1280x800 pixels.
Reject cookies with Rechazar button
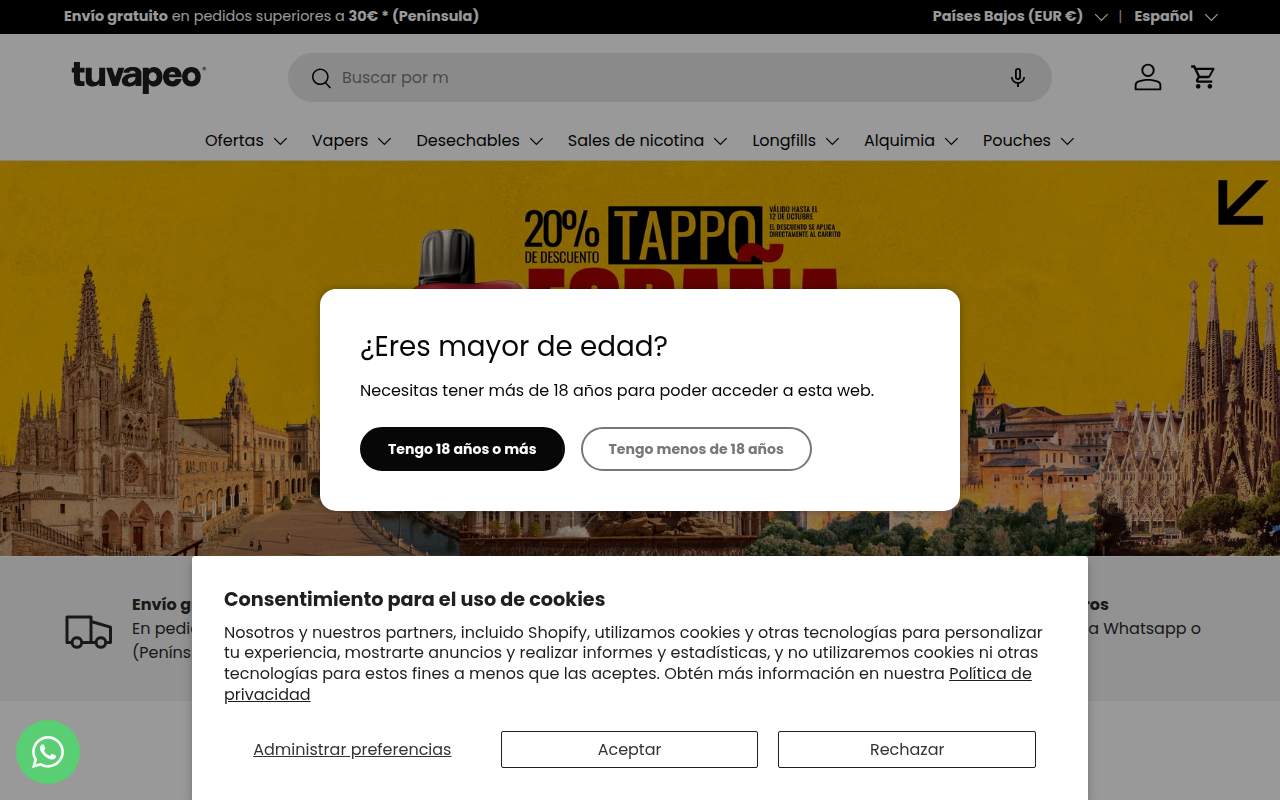(x=907, y=750)
